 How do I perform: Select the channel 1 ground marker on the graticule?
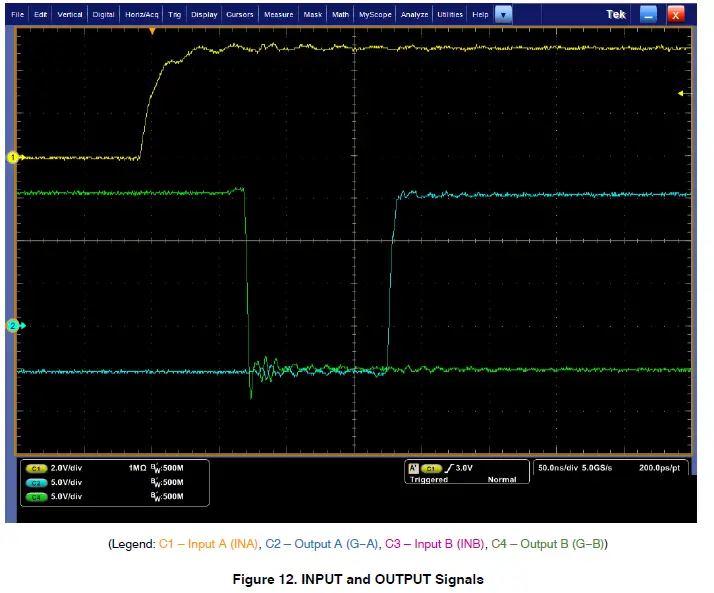click(x=14, y=158)
